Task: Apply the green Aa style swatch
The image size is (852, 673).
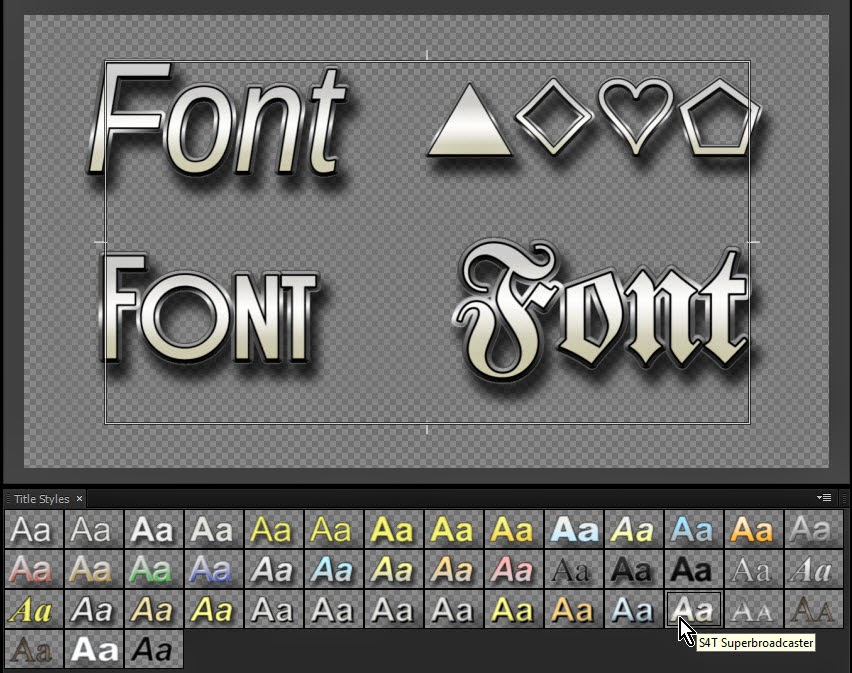Action: click(x=150, y=570)
